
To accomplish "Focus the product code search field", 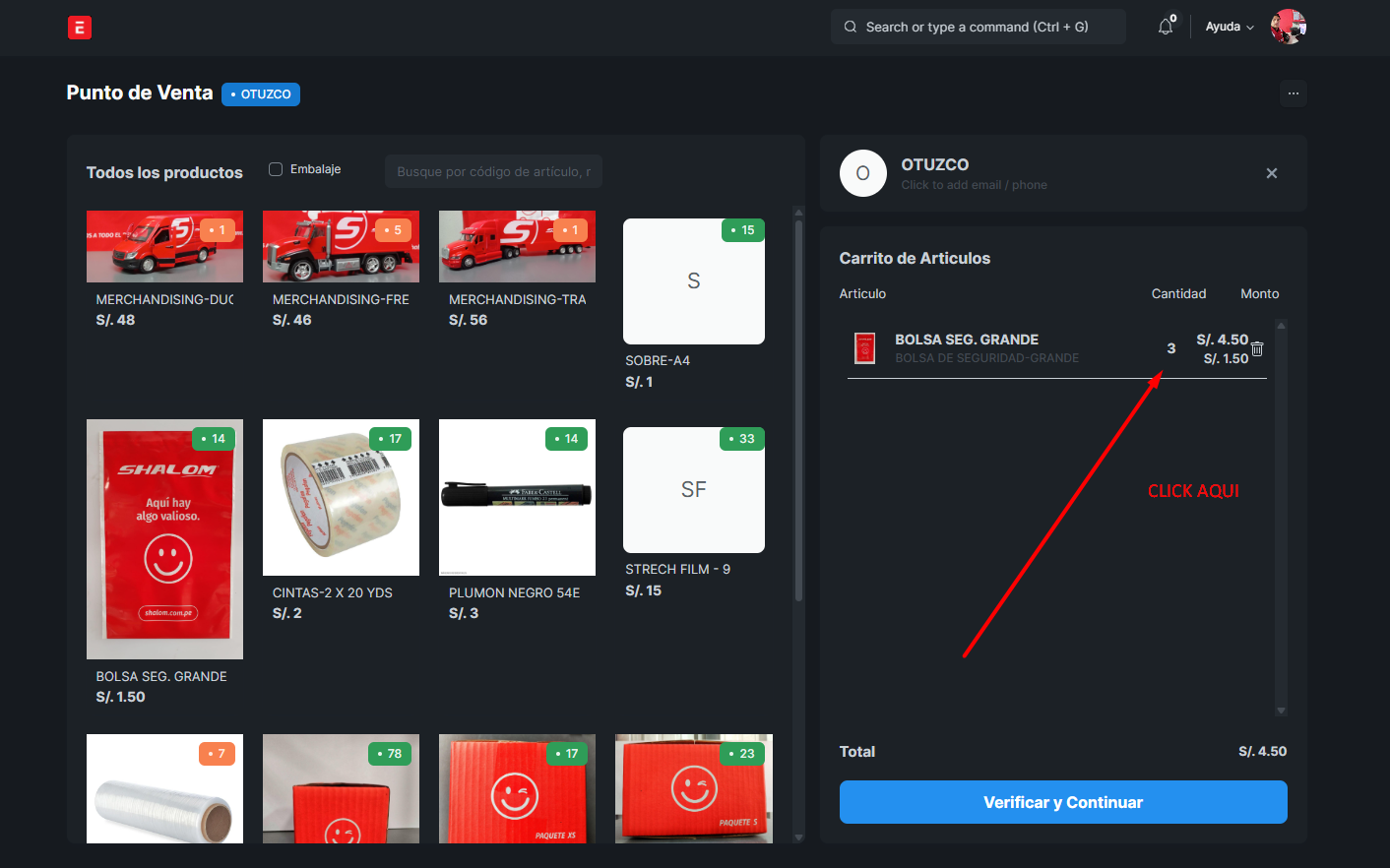I will coord(493,171).
